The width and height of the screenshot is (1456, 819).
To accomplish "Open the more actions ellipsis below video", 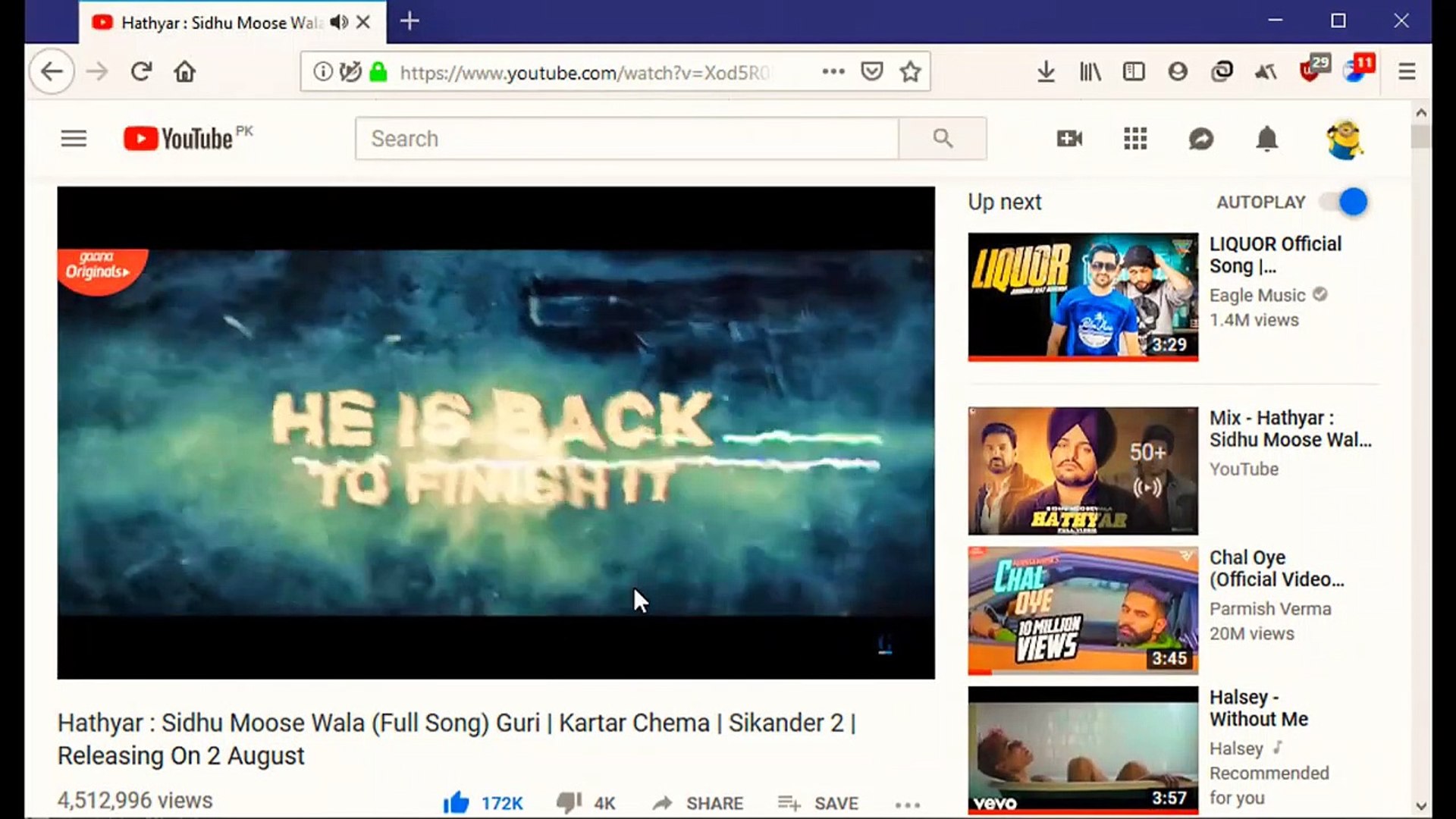I will click(907, 805).
